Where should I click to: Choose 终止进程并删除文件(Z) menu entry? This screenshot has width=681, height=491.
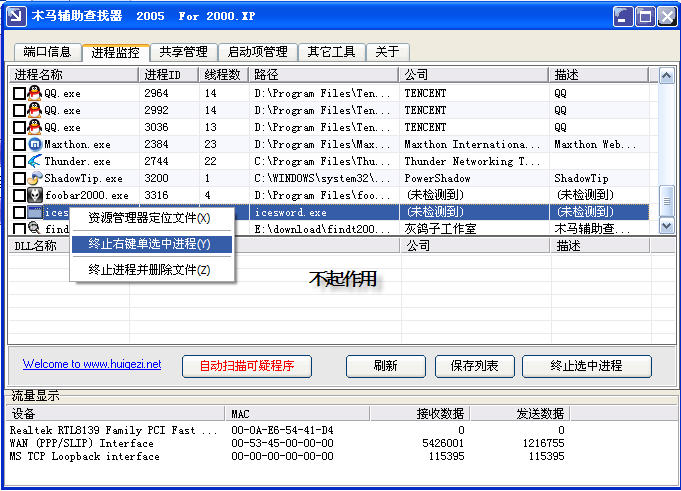click(x=149, y=270)
